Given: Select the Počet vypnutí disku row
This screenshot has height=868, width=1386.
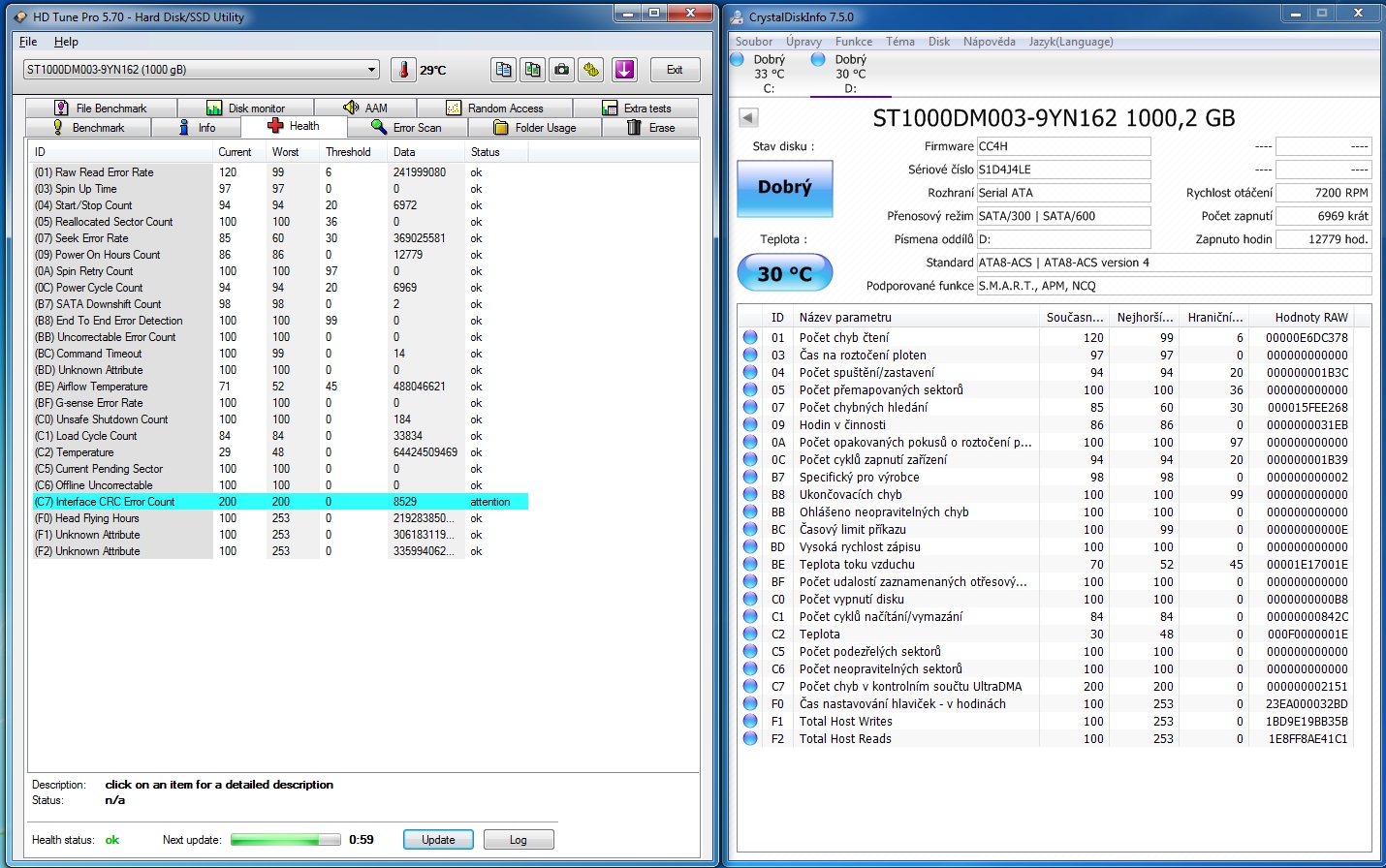Looking at the screenshot, I should 1045,600.
